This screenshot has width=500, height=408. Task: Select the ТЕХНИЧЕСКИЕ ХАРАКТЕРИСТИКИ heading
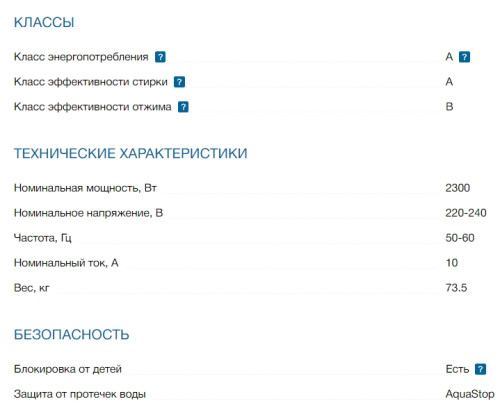point(130,153)
